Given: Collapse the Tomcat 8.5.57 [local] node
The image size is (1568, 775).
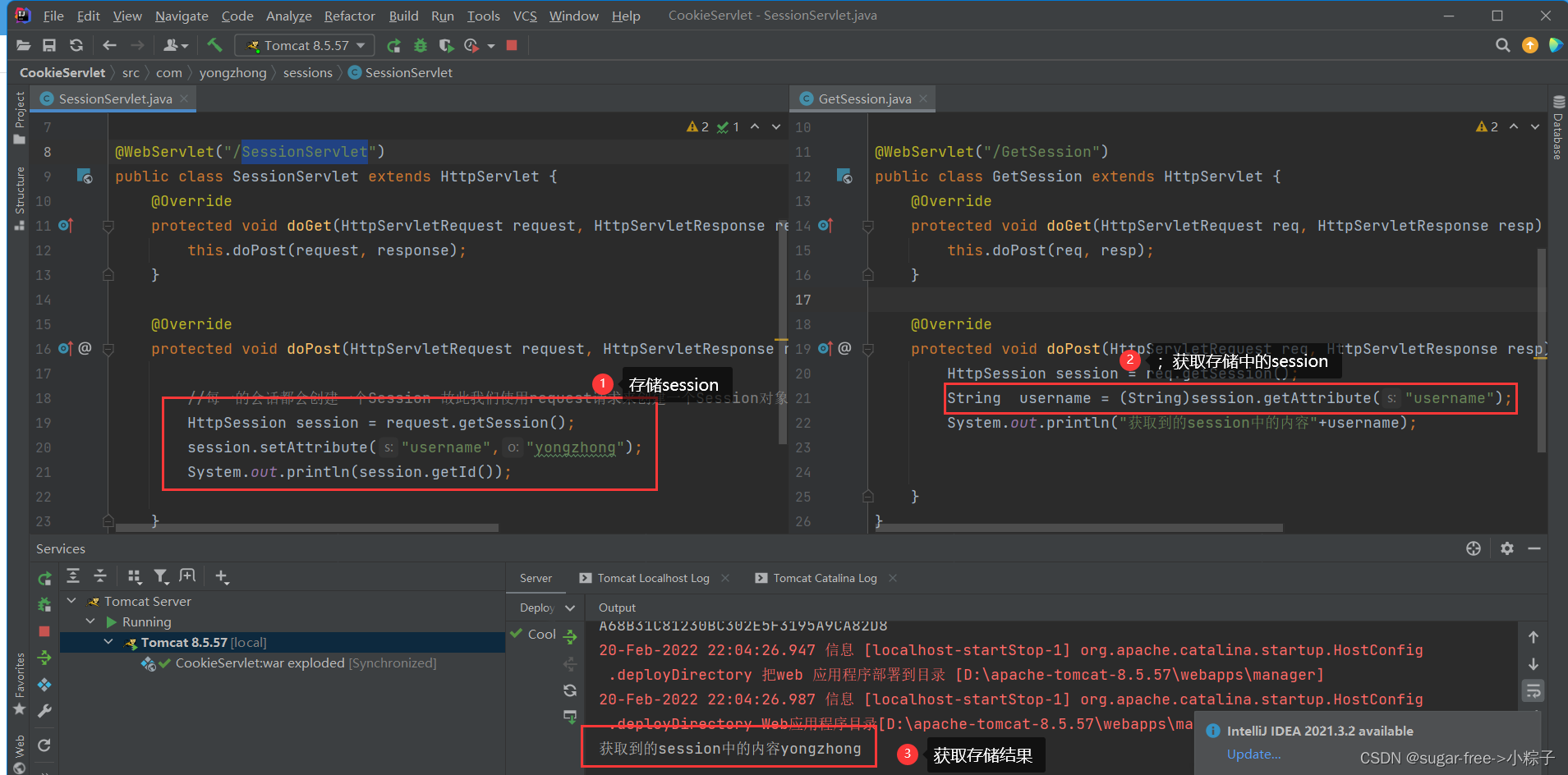Looking at the screenshot, I should click(108, 642).
